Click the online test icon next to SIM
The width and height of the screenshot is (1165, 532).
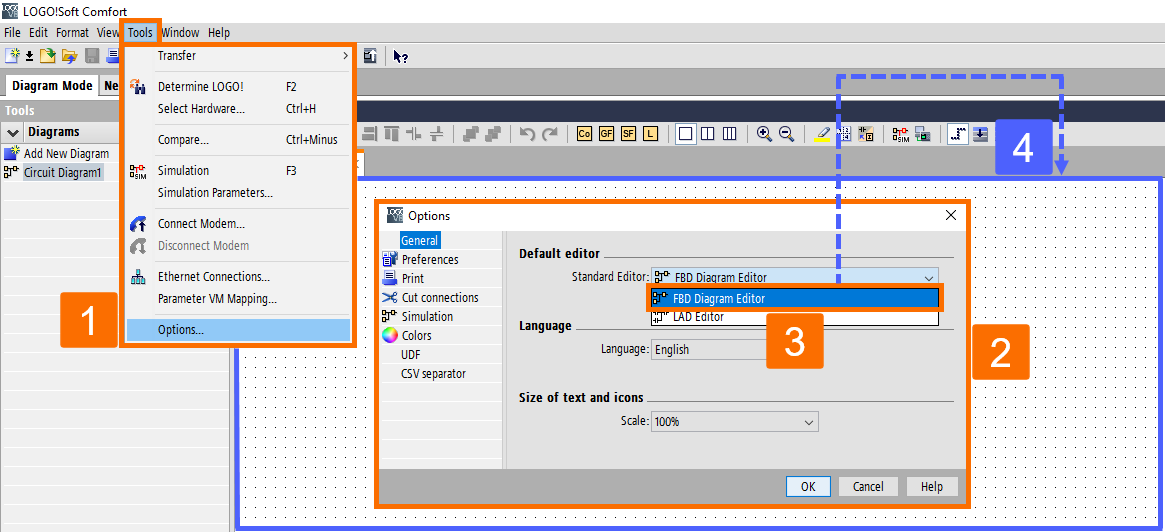(x=923, y=134)
